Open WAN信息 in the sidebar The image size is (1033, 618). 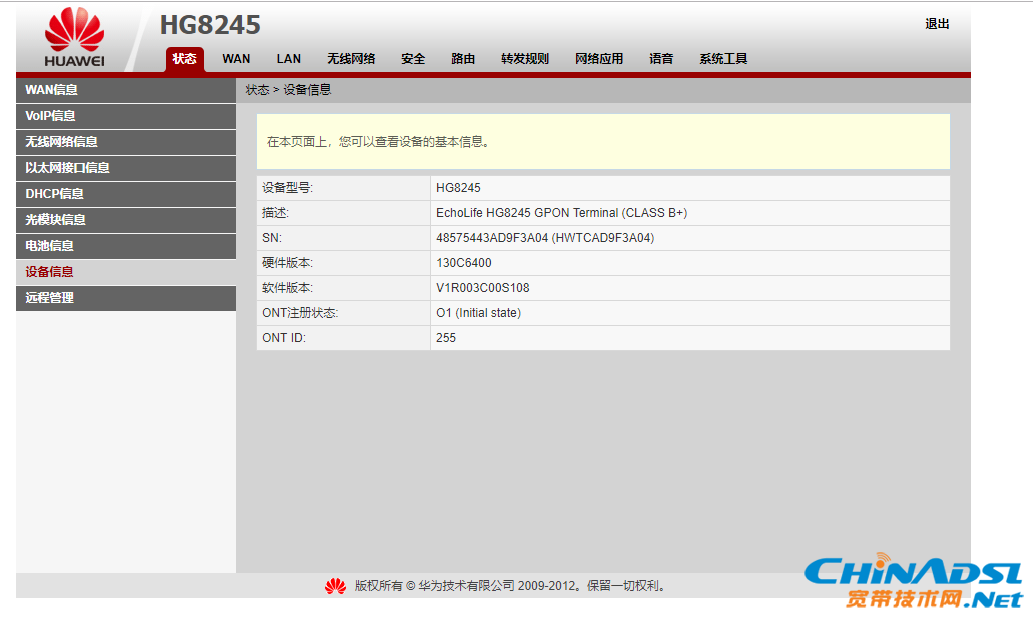52,90
